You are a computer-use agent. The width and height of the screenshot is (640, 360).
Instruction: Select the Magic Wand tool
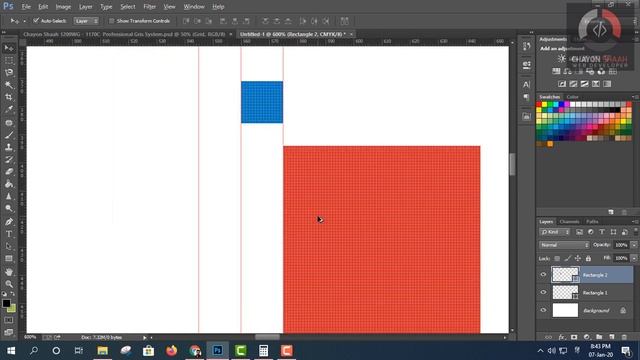[9, 85]
